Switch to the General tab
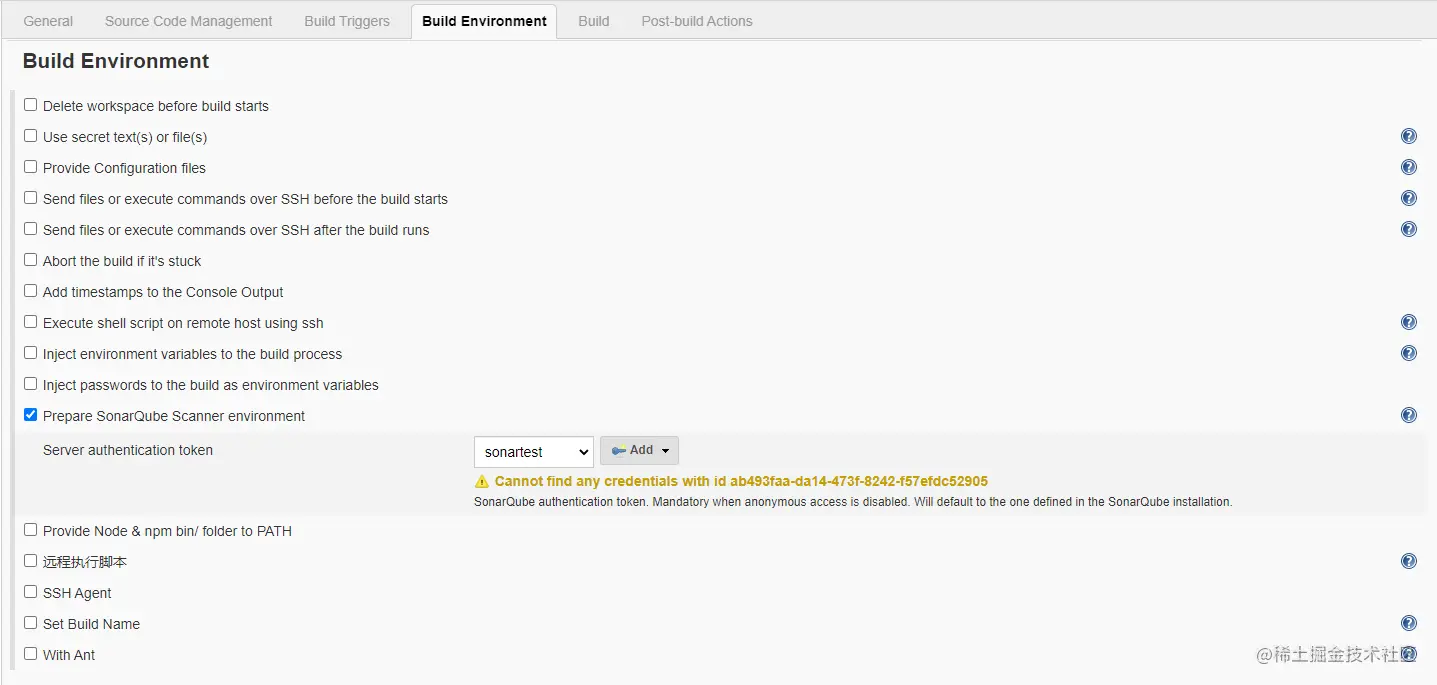Viewport: 1437px width, 685px height. [x=48, y=21]
